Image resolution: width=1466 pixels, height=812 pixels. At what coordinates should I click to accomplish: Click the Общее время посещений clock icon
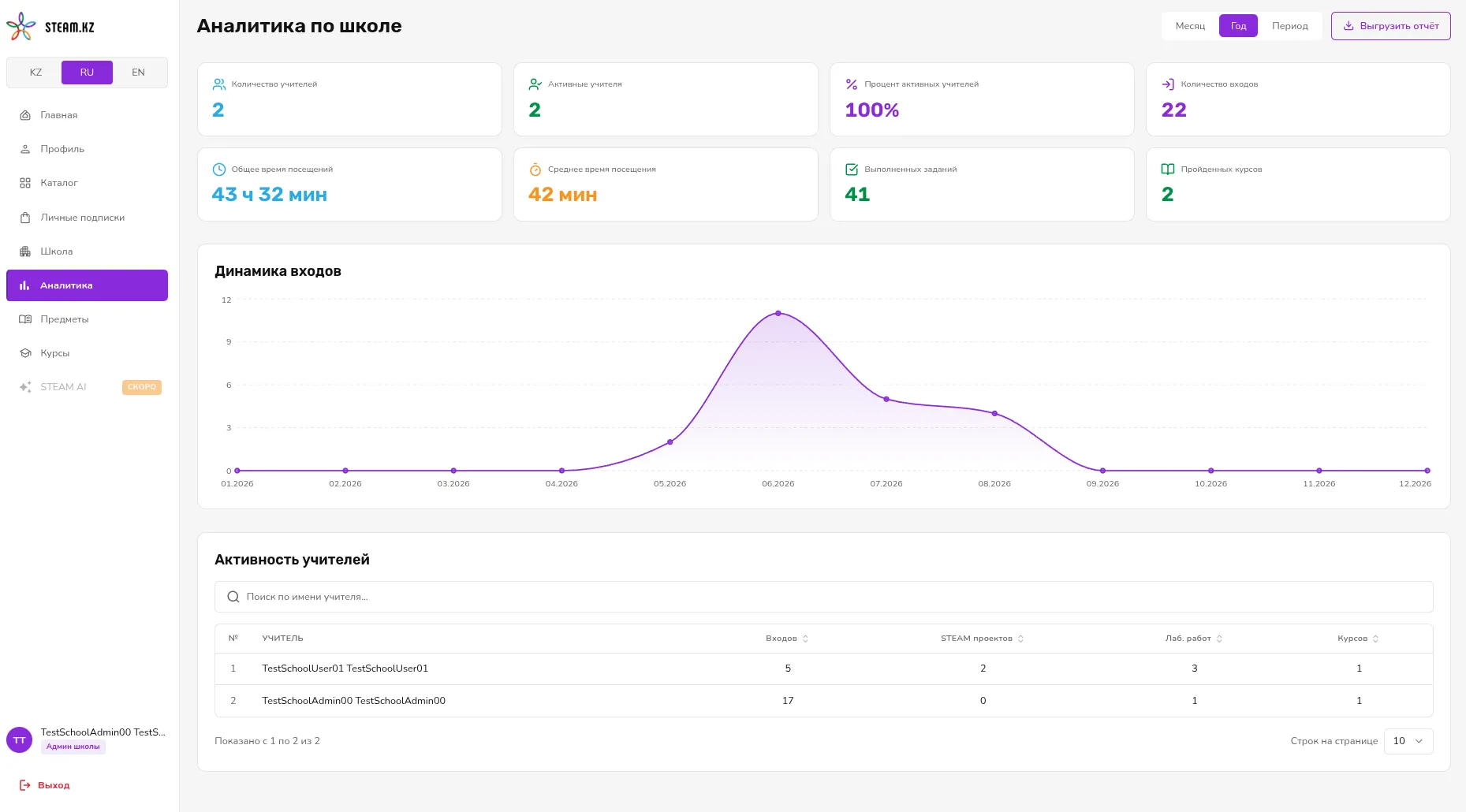click(x=219, y=169)
